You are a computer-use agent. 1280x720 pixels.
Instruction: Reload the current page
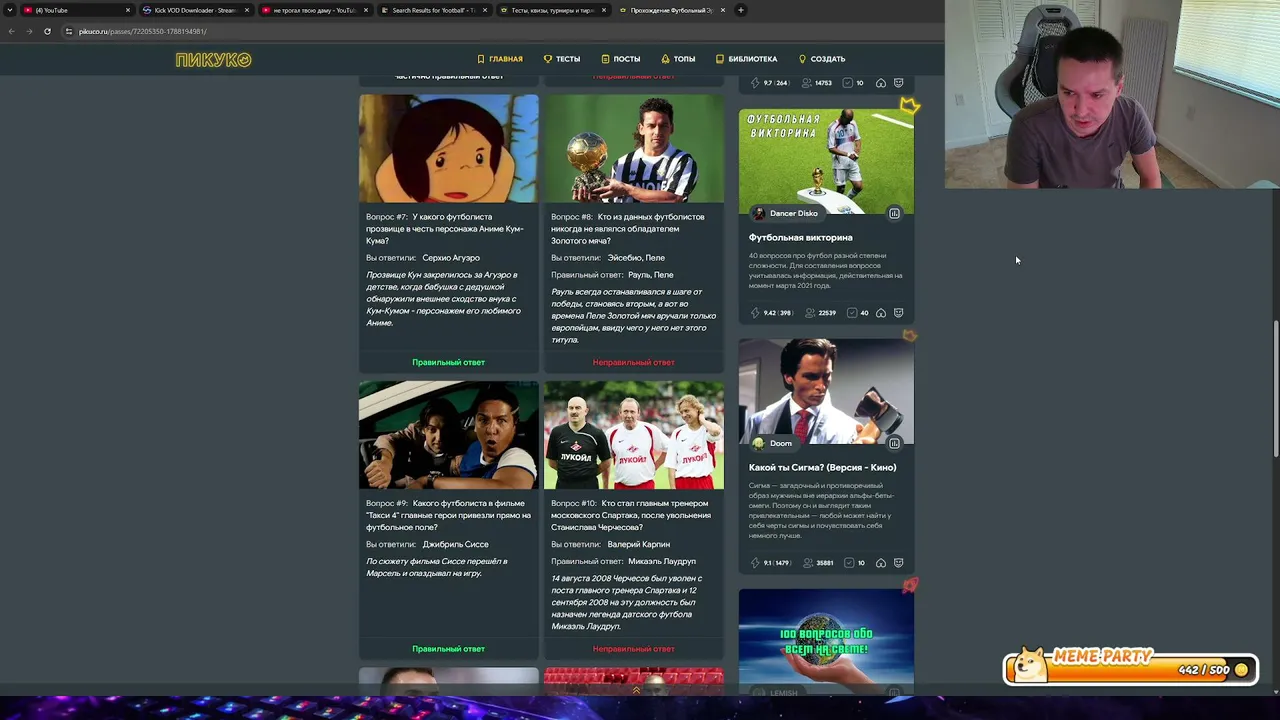47,31
